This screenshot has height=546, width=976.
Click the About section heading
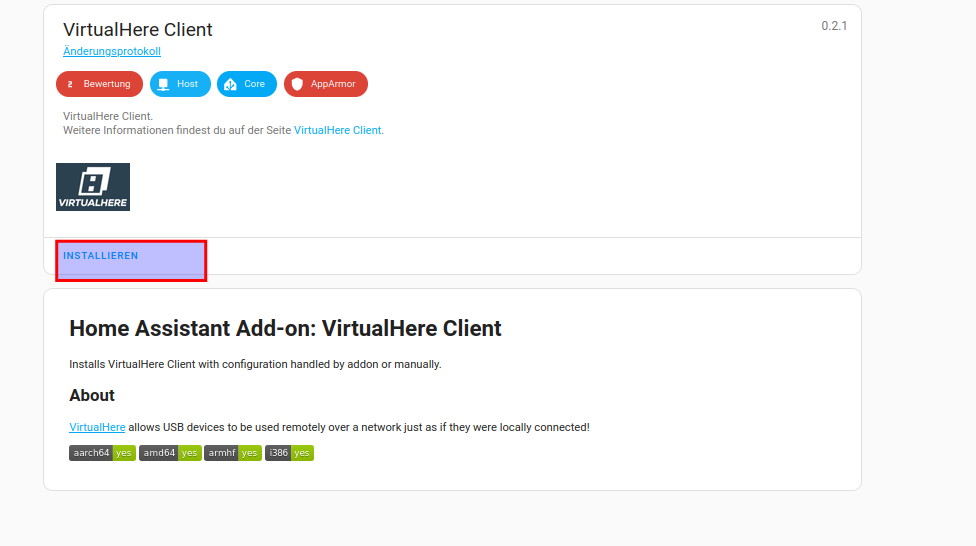[x=92, y=395]
